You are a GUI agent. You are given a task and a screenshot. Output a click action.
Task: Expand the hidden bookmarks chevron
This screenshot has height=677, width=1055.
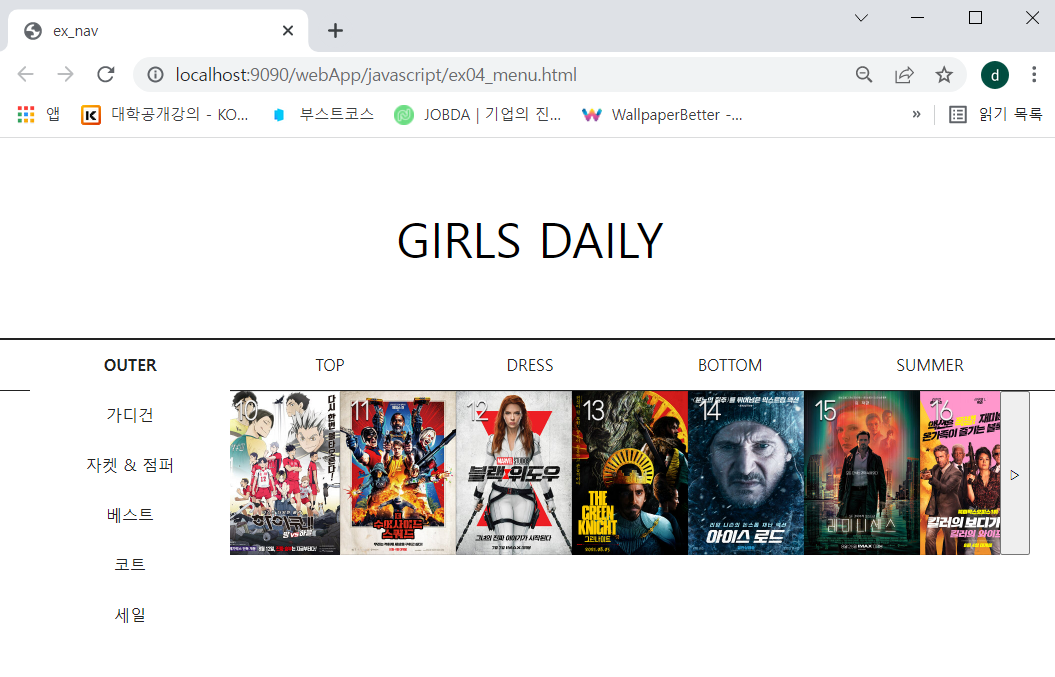[916, 114]
